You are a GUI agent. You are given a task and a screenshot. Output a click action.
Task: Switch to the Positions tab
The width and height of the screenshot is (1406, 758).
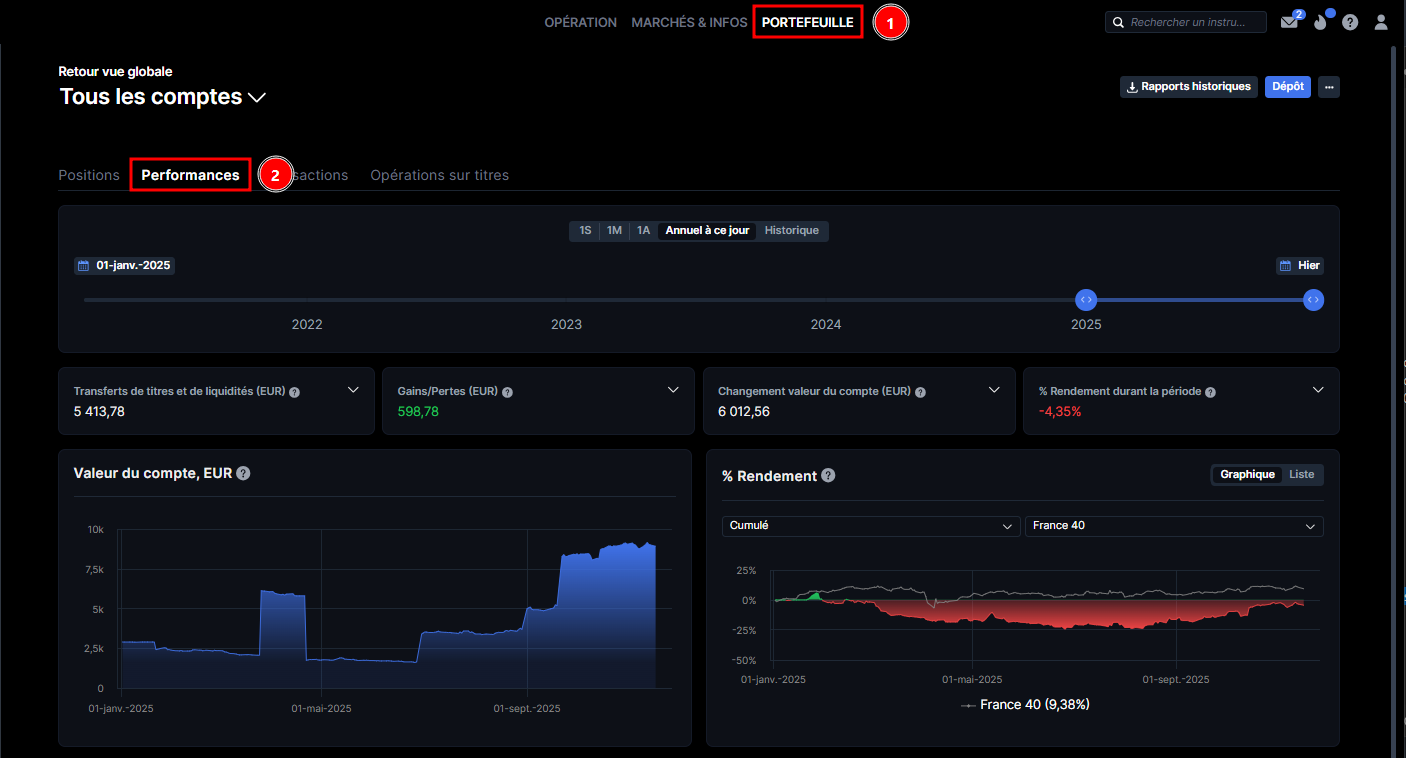[89, 175]
